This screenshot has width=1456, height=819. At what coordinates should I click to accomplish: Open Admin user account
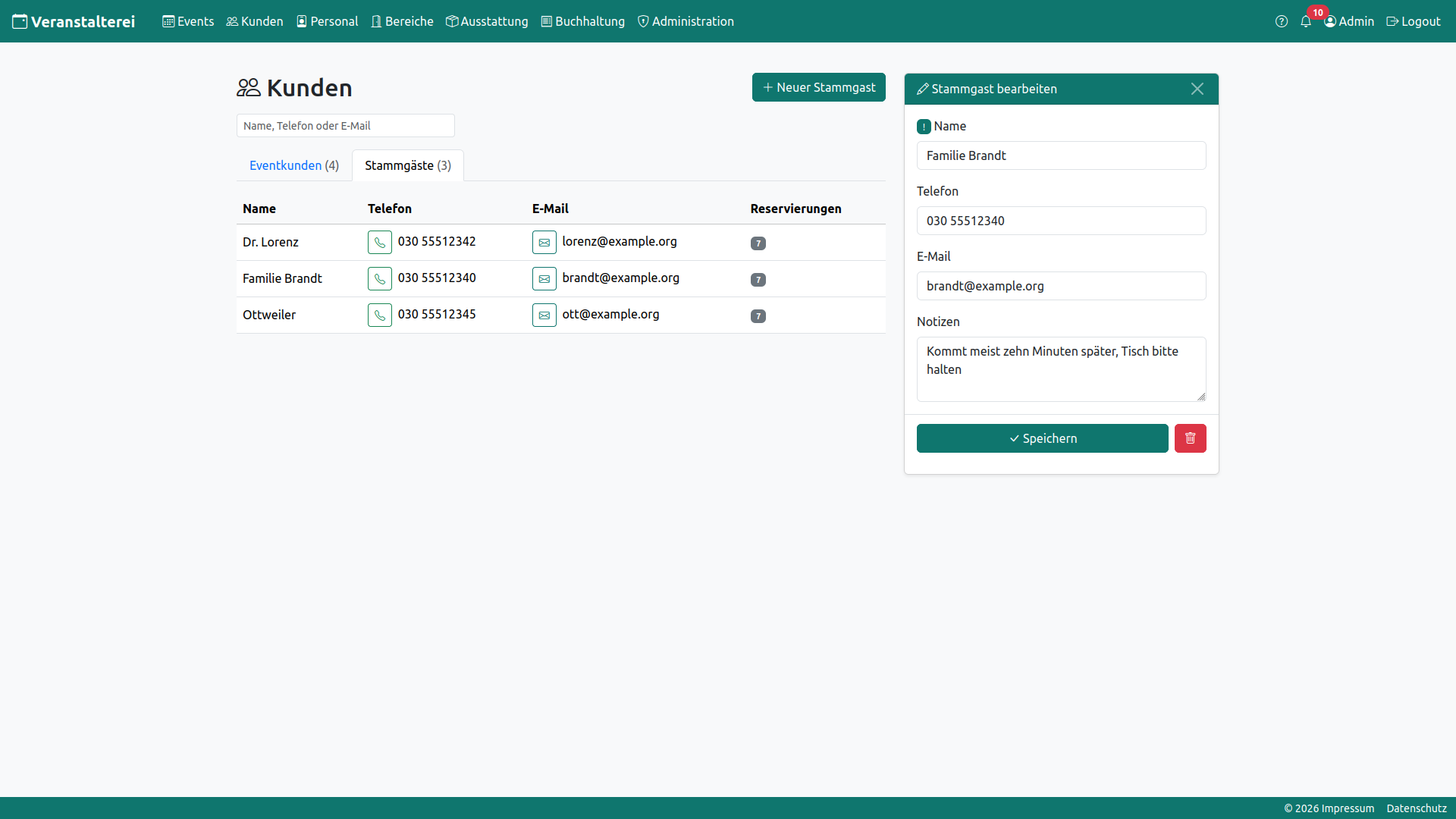pos(1349,21)
